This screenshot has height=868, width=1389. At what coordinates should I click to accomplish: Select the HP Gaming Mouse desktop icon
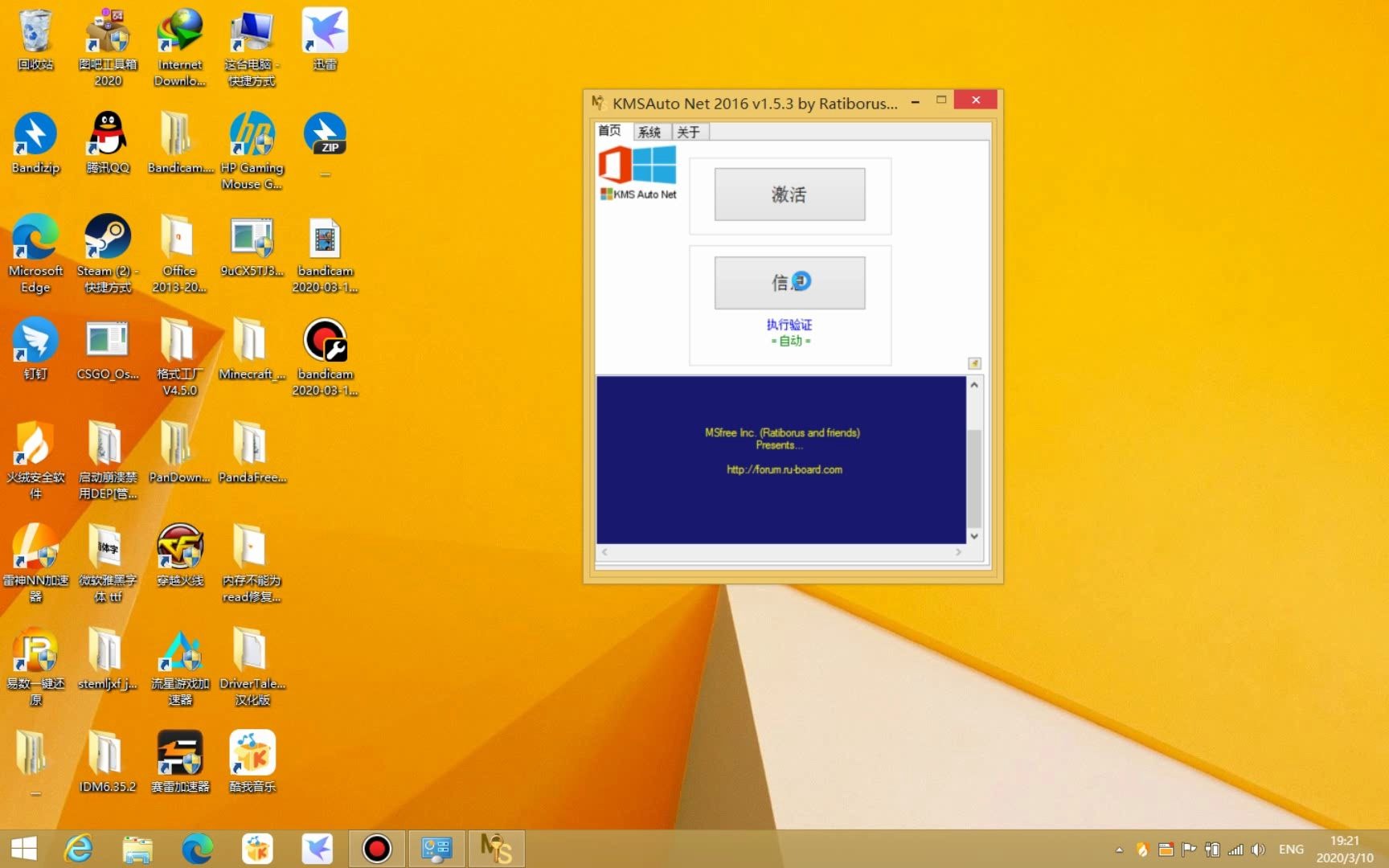(x=252, y=151)
